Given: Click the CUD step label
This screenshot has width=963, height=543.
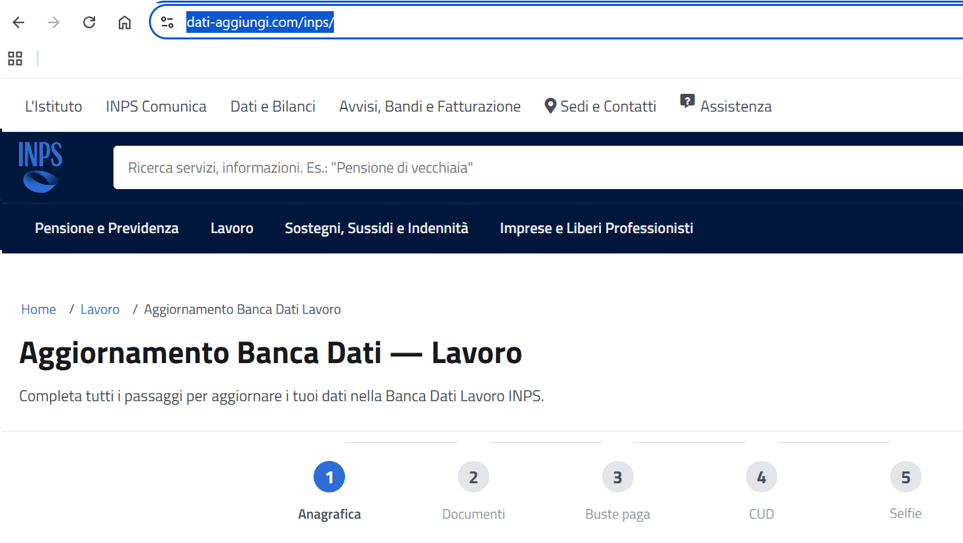Looking at the screenshot, I should [762, 514].
